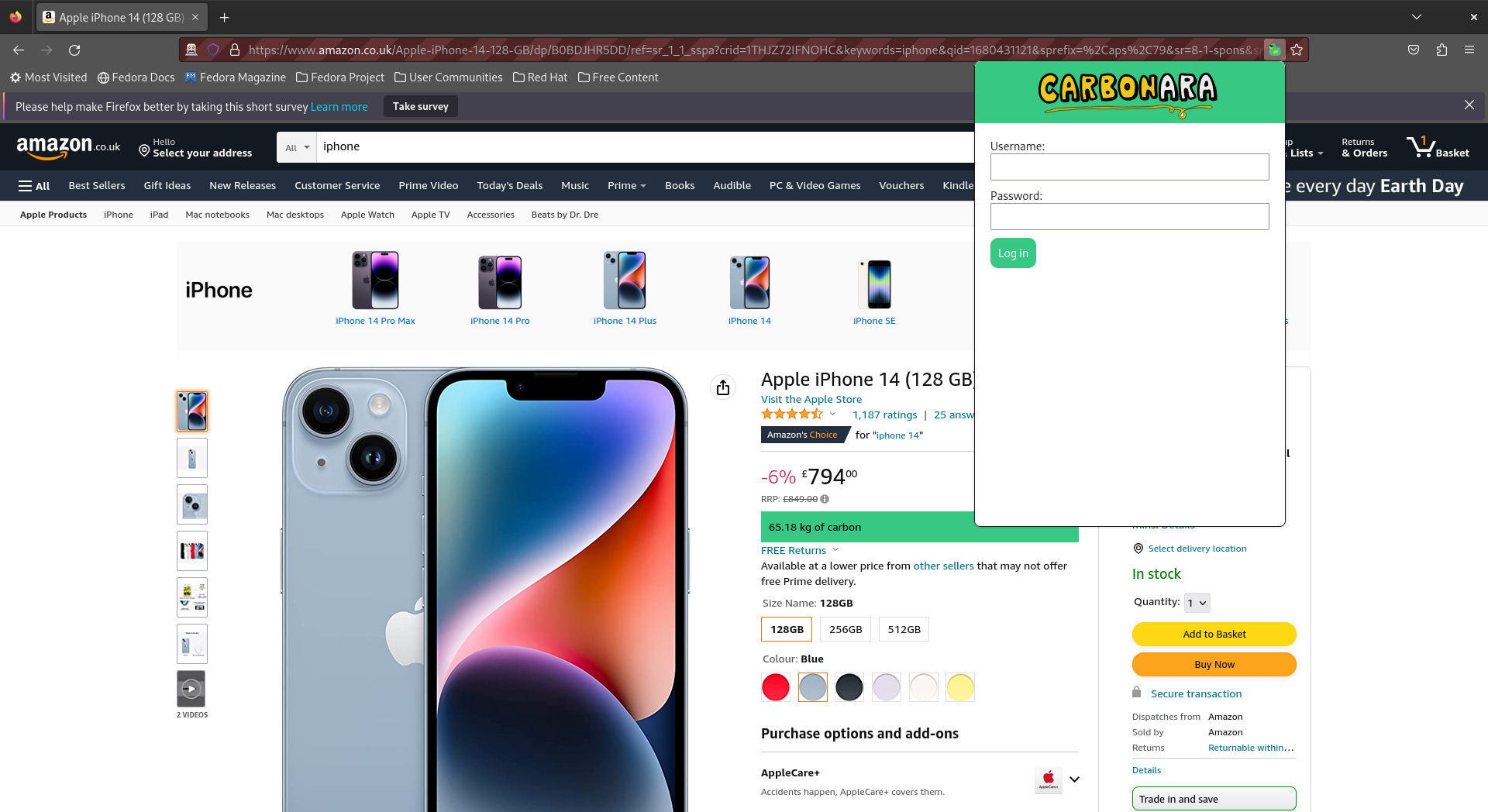Open the Firefox hamburger menu

(1469, 50)
